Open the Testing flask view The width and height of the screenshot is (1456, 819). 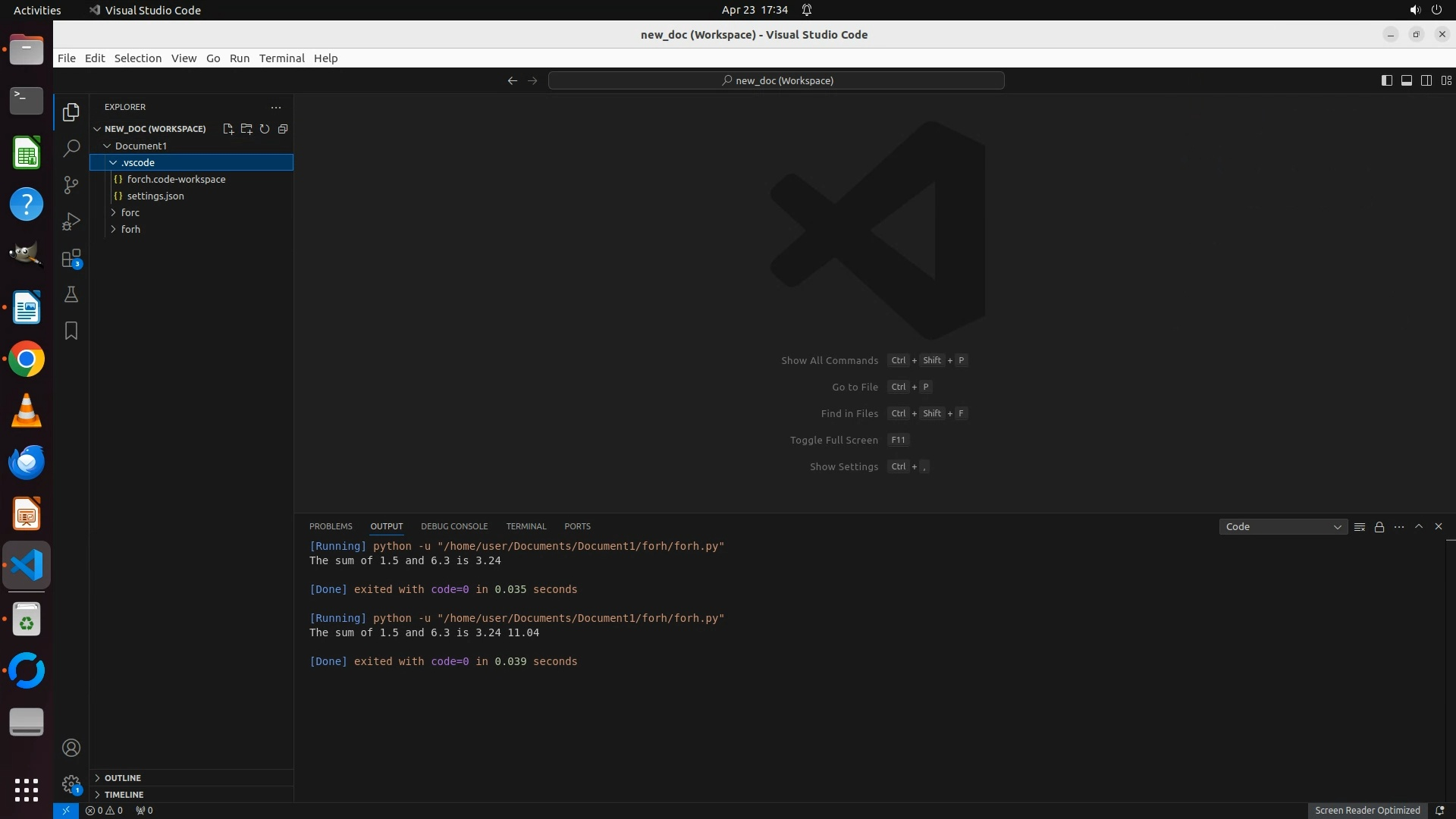click(71, 294)
